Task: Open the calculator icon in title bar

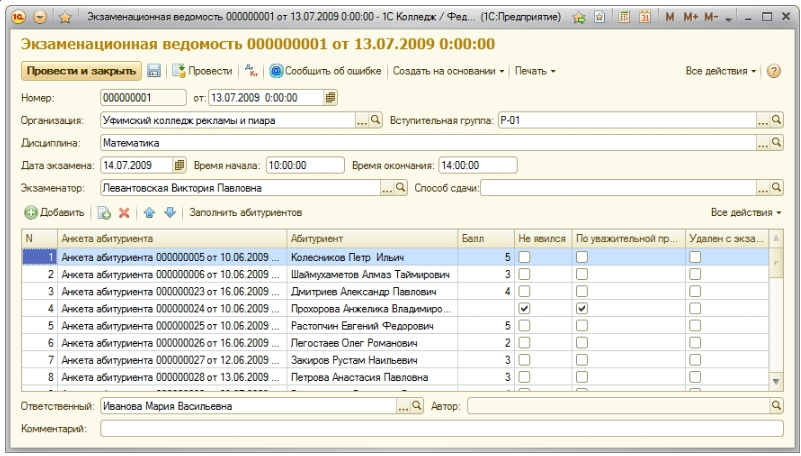Action: [x=624, y=17]
